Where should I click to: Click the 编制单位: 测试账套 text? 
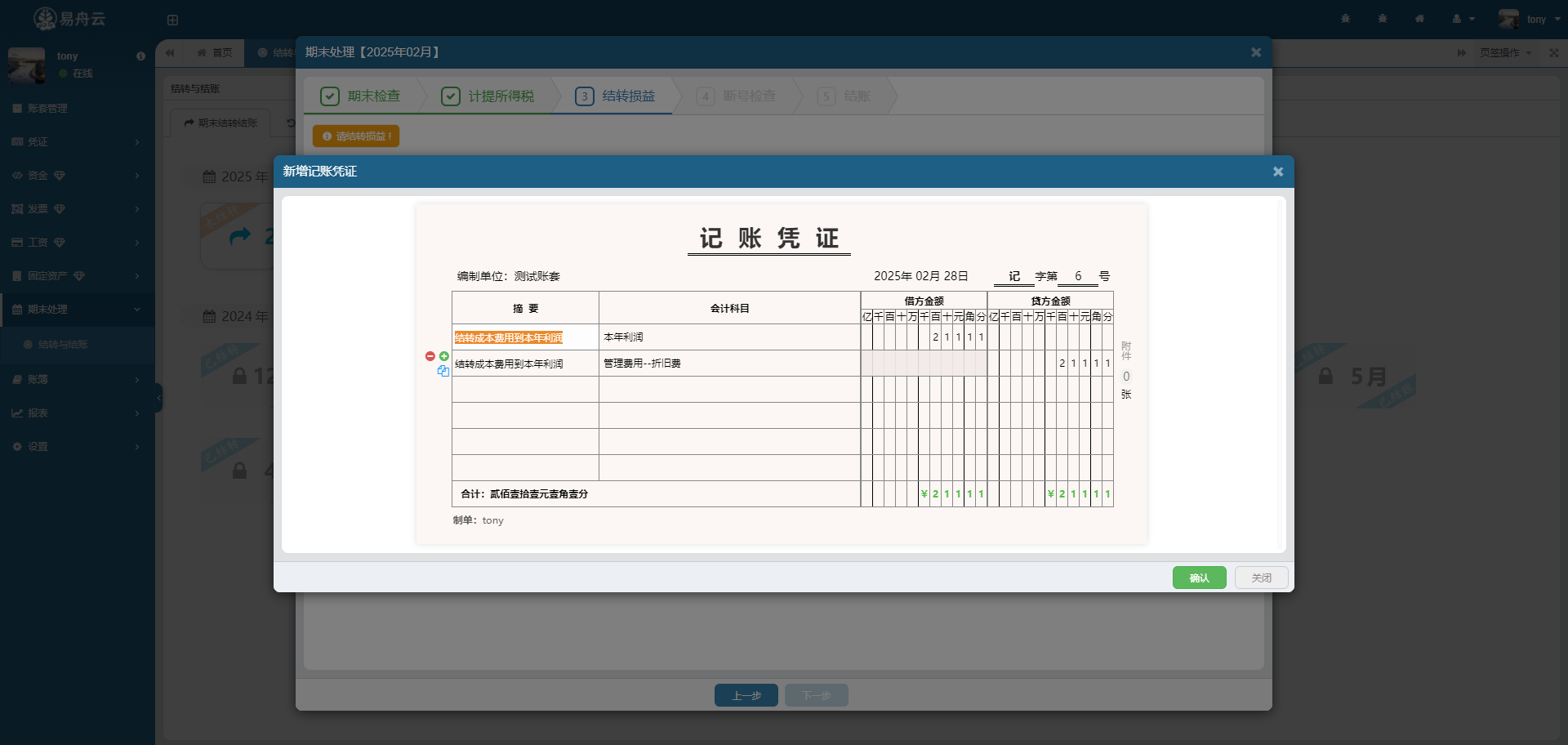coord(508,276)
